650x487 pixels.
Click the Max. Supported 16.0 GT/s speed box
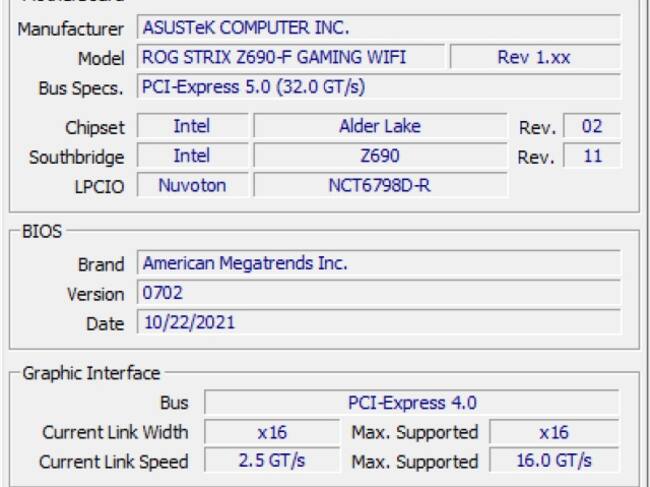pos(553,461)
